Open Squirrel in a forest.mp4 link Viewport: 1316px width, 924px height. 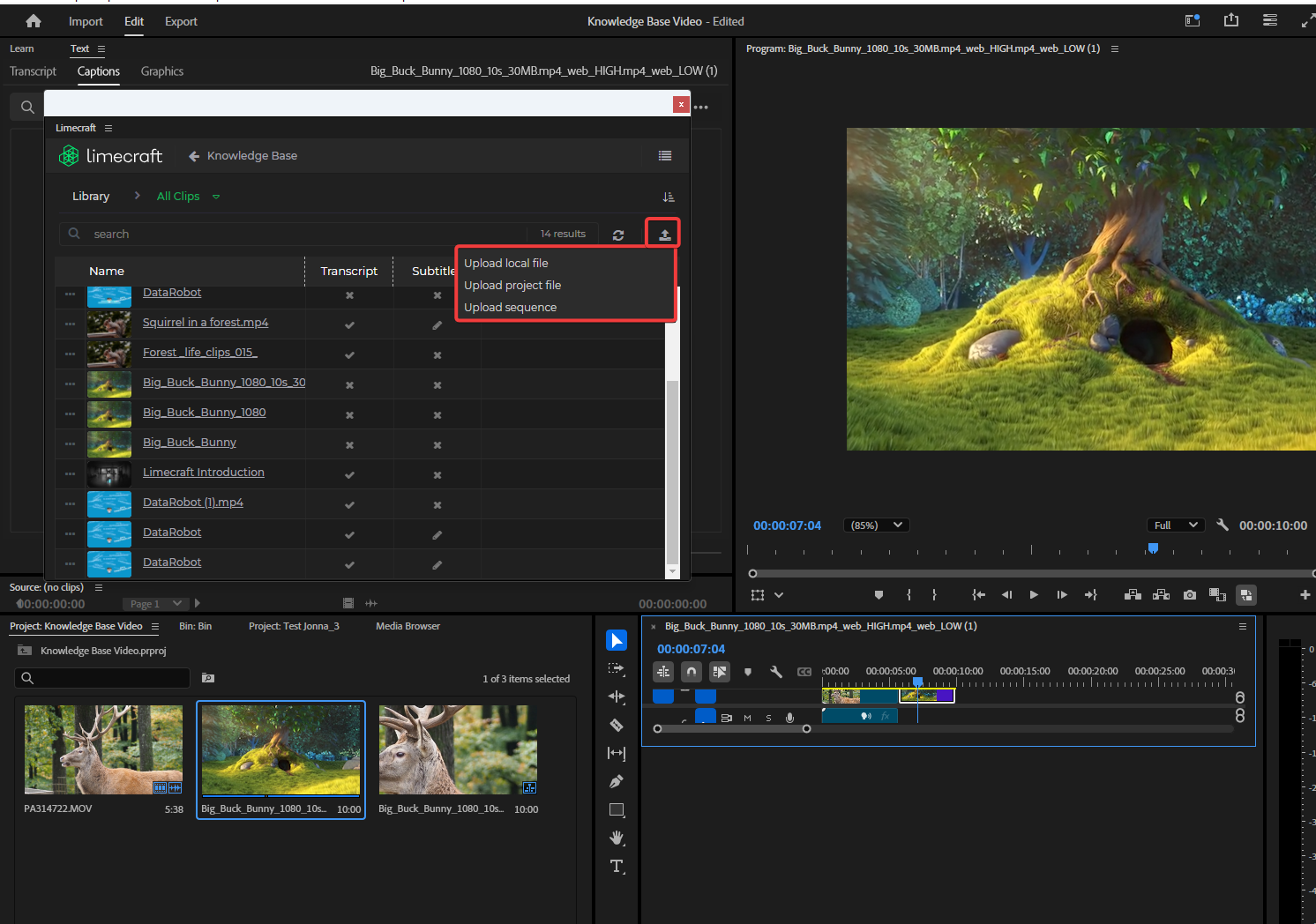206,323
